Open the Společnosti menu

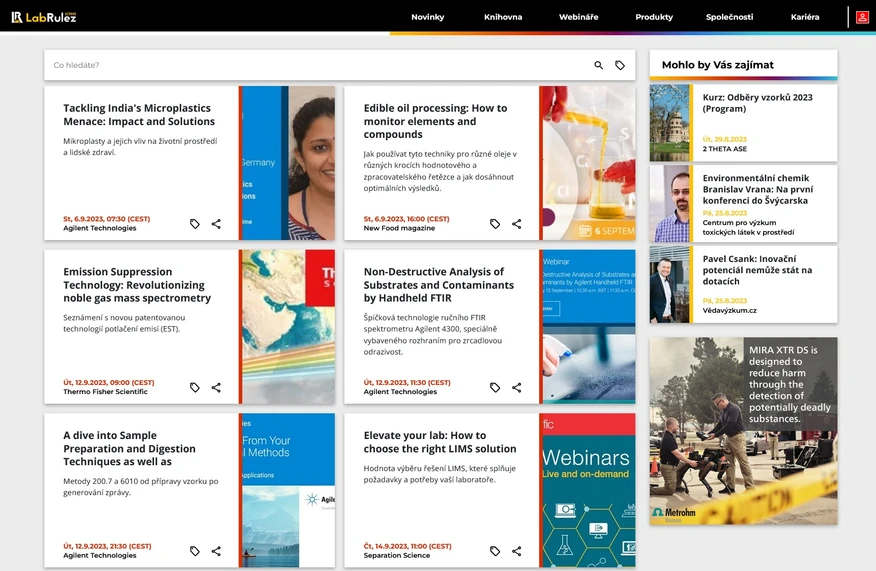[x=729, y=17]
